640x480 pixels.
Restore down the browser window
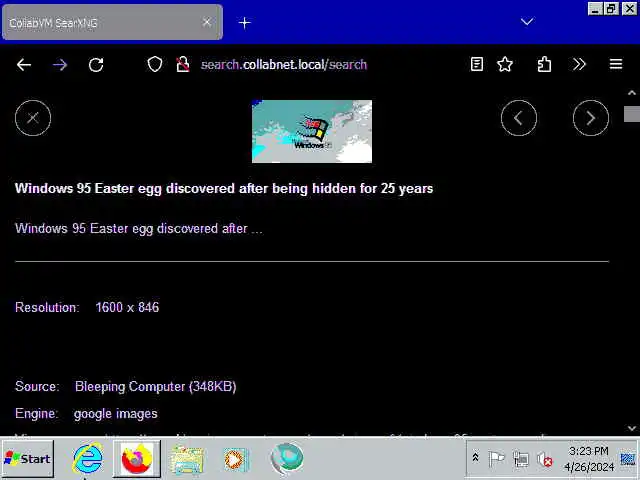click(x=611, y=9)
